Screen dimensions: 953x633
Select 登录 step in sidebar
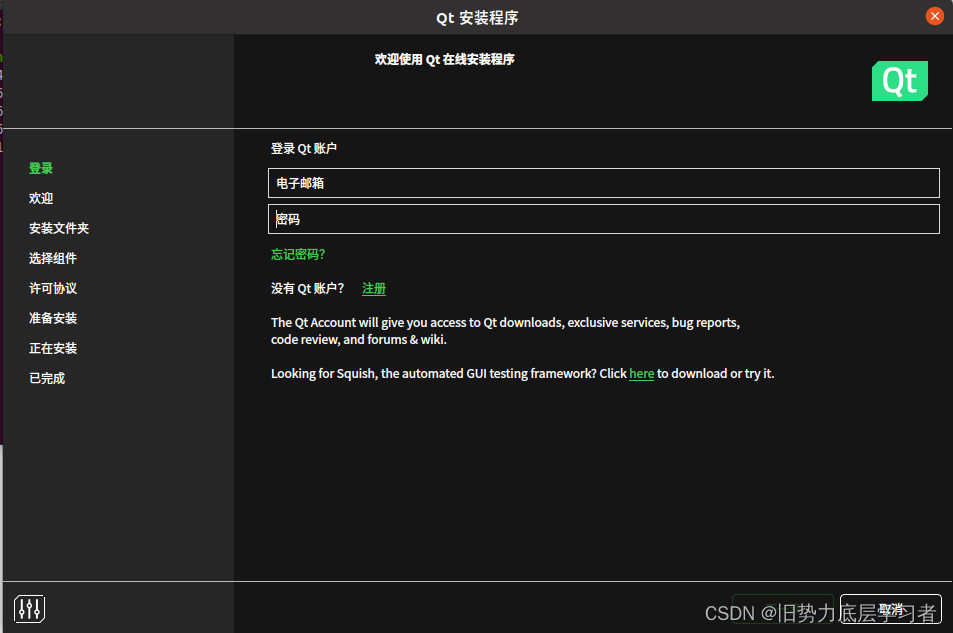(41, 168)
